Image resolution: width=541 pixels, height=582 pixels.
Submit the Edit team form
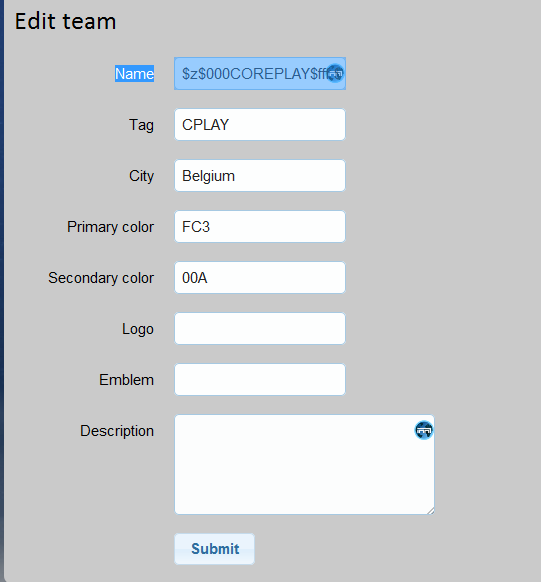214,549
